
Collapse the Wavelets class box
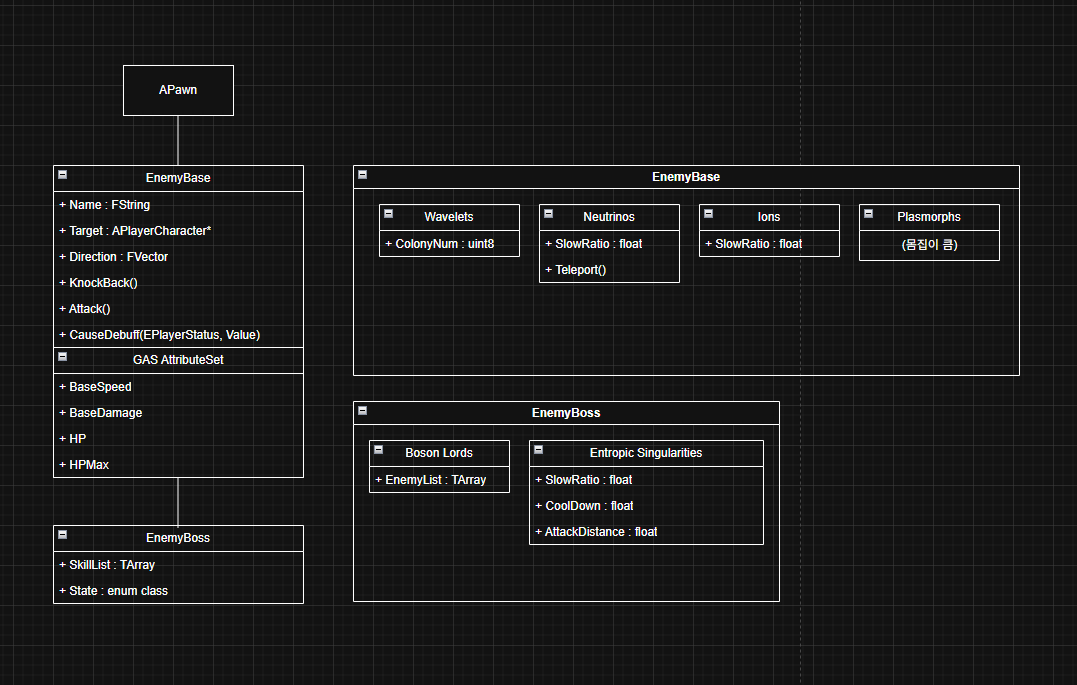coord(389,214)
